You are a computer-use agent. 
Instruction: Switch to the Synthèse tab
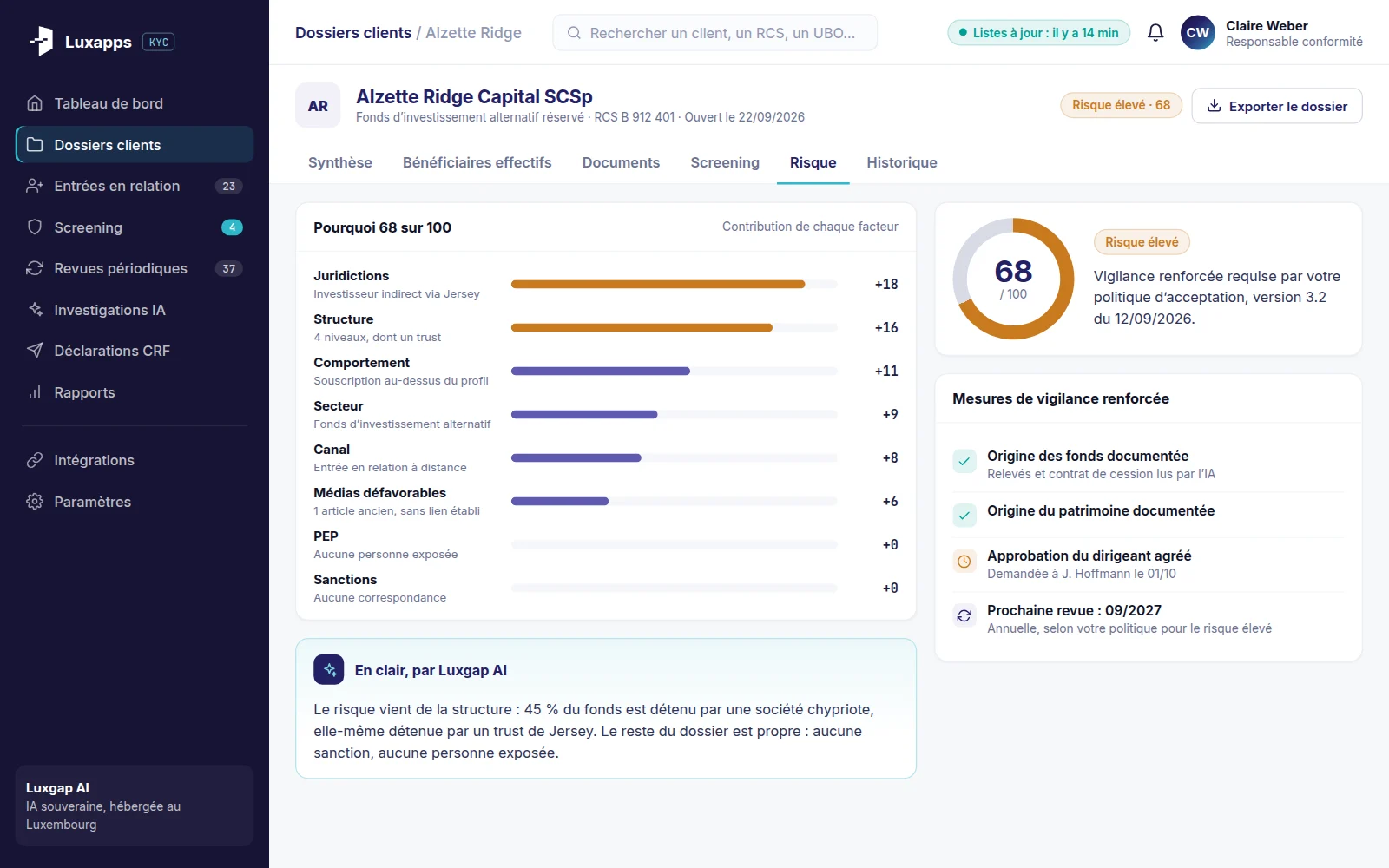click(340, 162)
